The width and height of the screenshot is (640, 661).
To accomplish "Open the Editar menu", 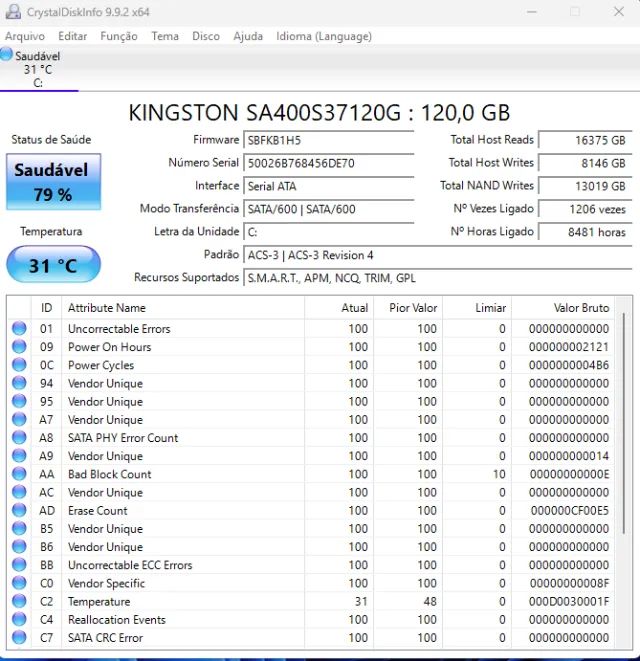I will coord(73,36).
